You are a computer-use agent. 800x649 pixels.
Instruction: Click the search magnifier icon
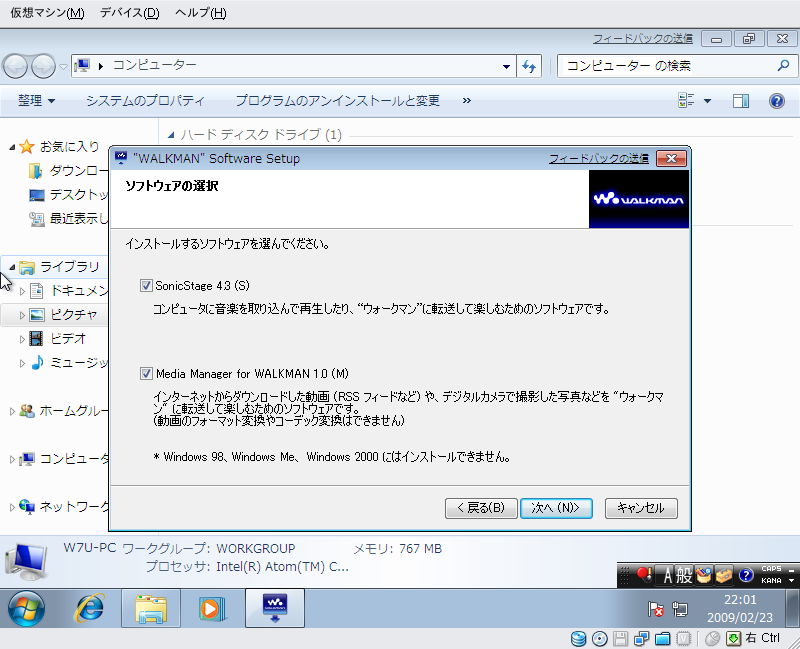coord(783,65)
